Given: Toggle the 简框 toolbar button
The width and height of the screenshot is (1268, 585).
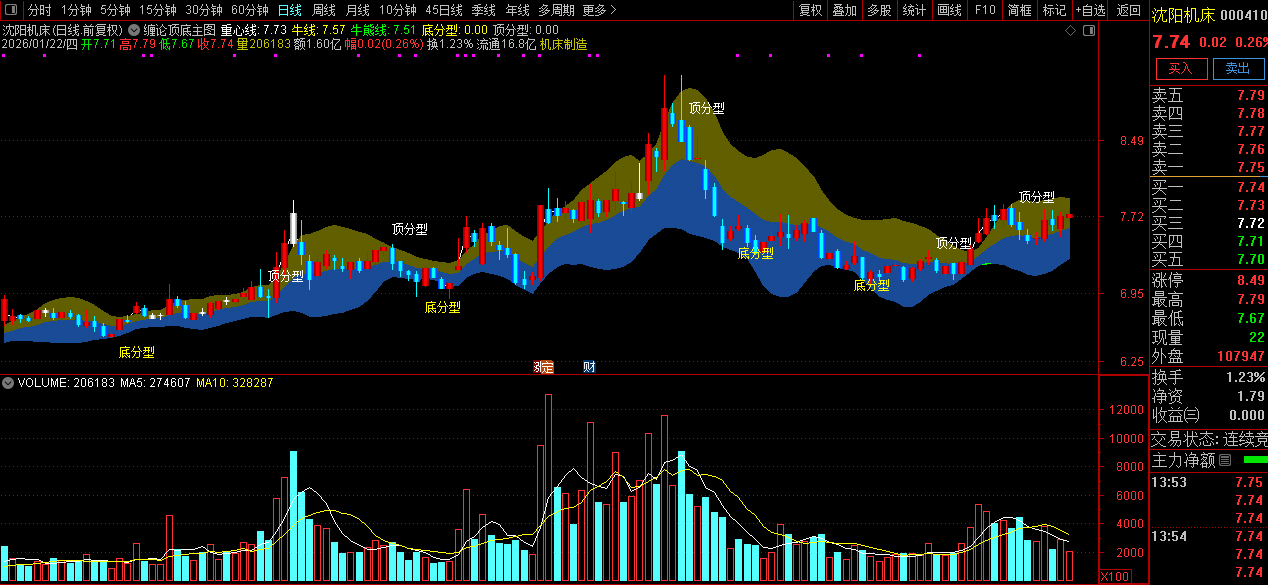Looking at the screenshot, I should click(x=1020, y=10).
